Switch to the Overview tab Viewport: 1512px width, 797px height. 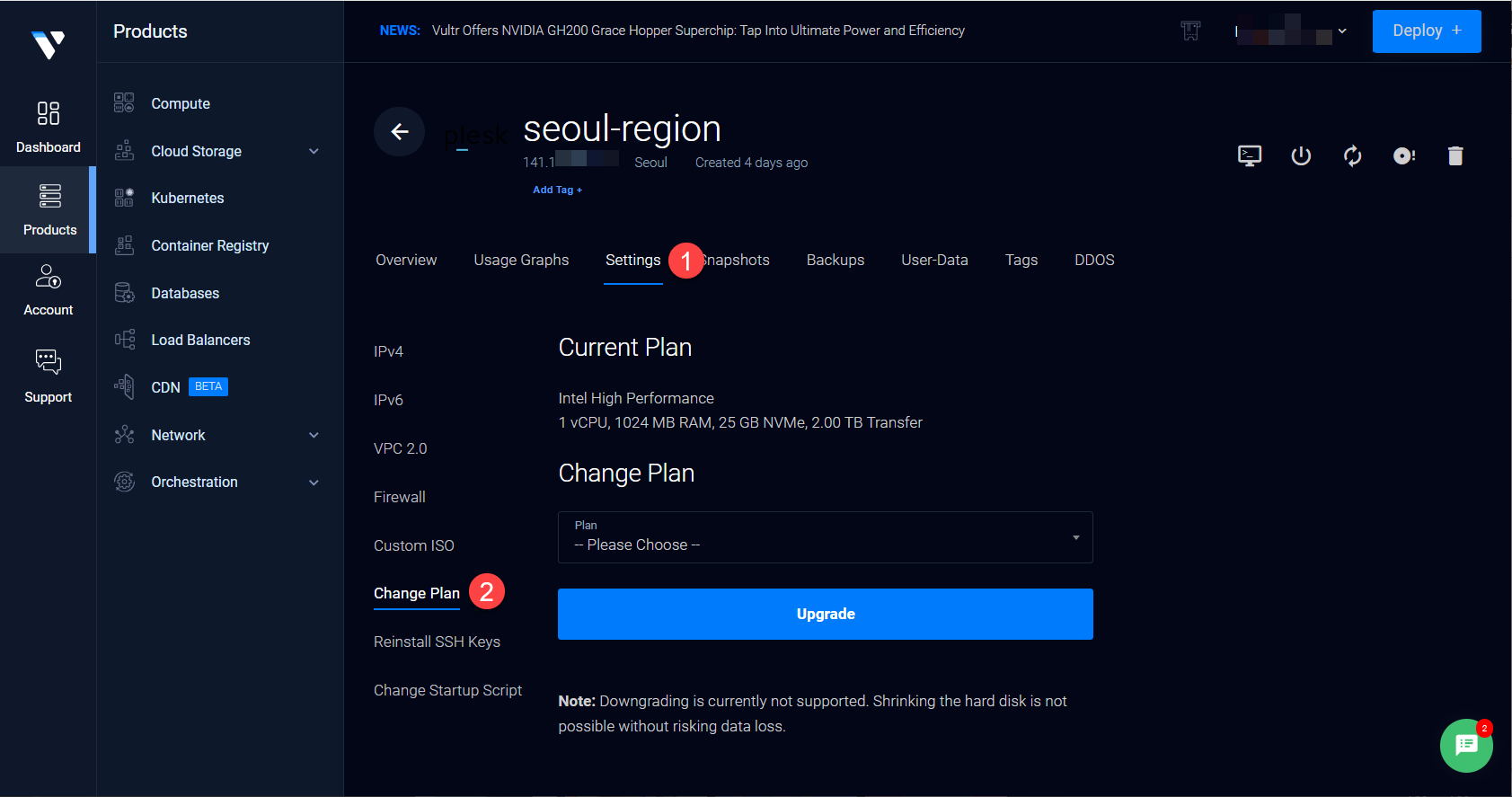pos(406,260)
